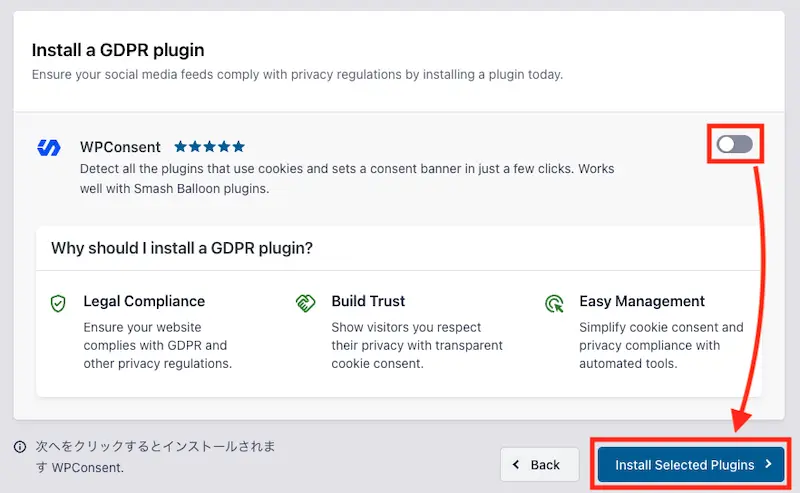The image size is (800, 493).
Task: Click the Easy Management title text
Action: pos(642,301)
